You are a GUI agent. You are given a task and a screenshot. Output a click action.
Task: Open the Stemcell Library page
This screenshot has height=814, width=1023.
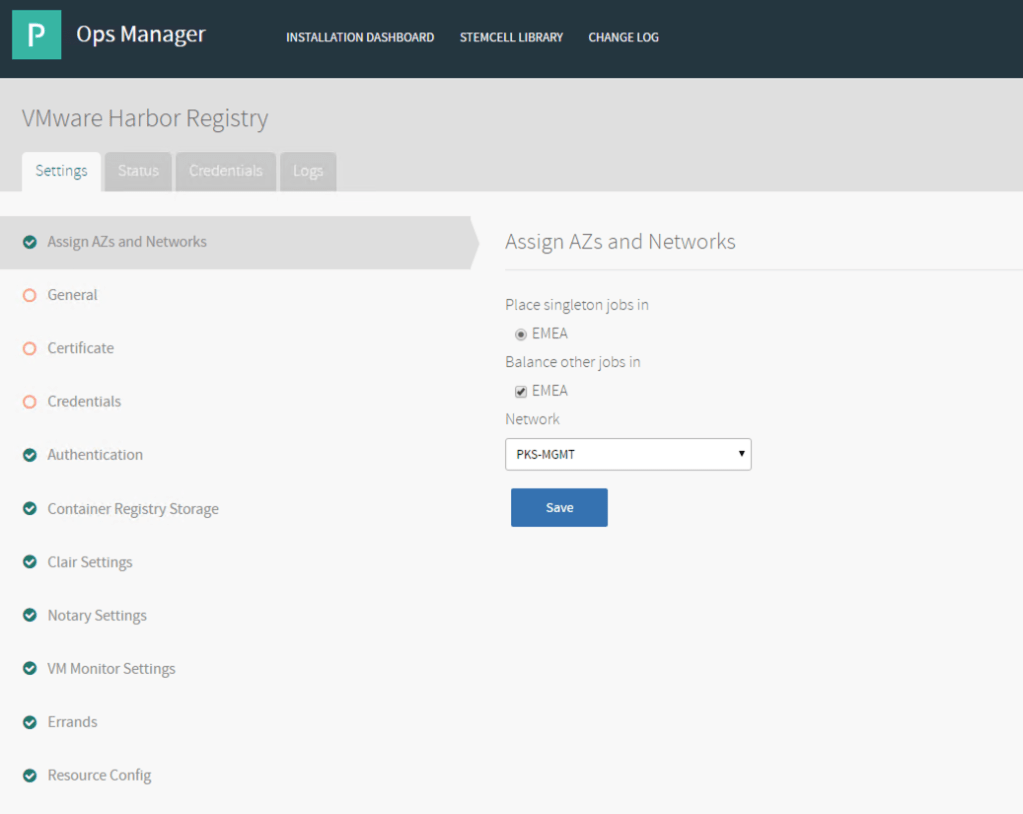[511, 37]
